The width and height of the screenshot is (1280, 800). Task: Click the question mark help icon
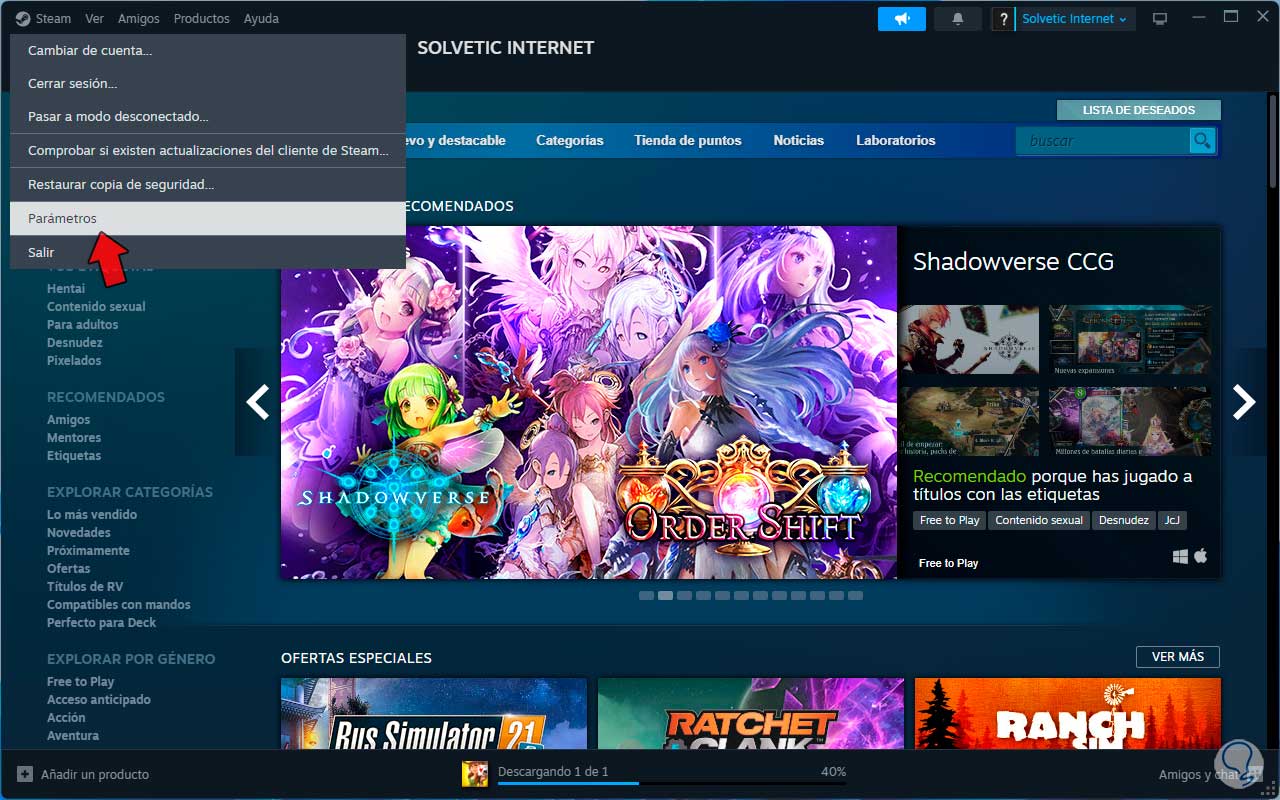click(x=1003, y=19)
